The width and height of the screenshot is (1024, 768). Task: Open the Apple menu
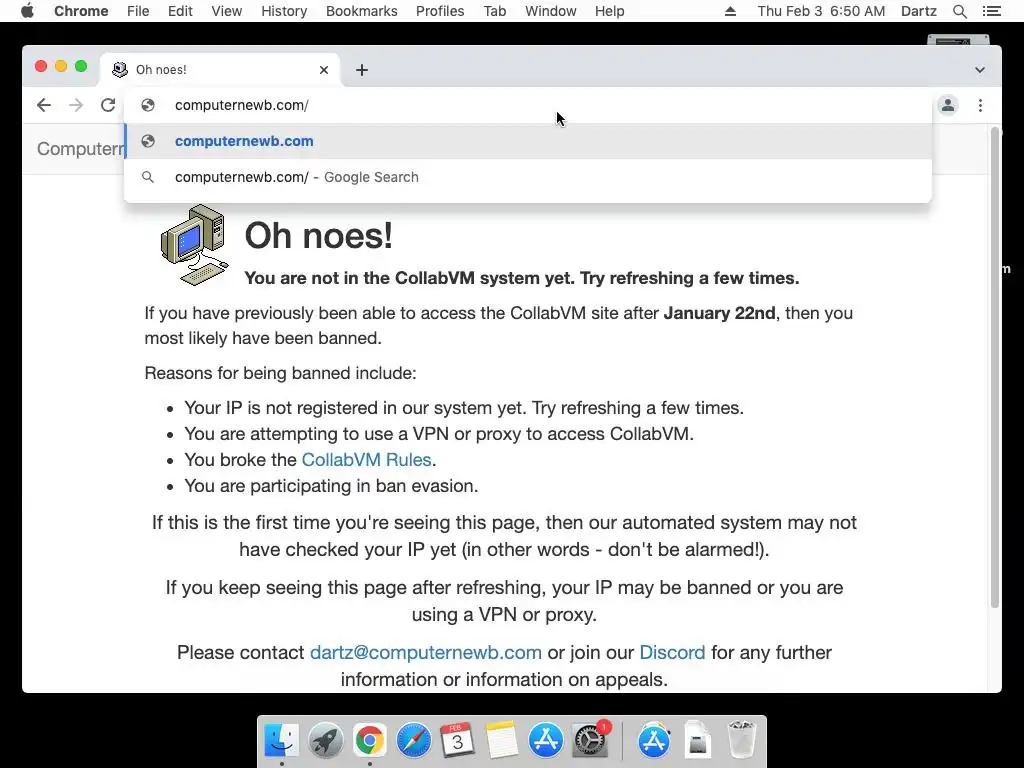(x=27, y=11)
